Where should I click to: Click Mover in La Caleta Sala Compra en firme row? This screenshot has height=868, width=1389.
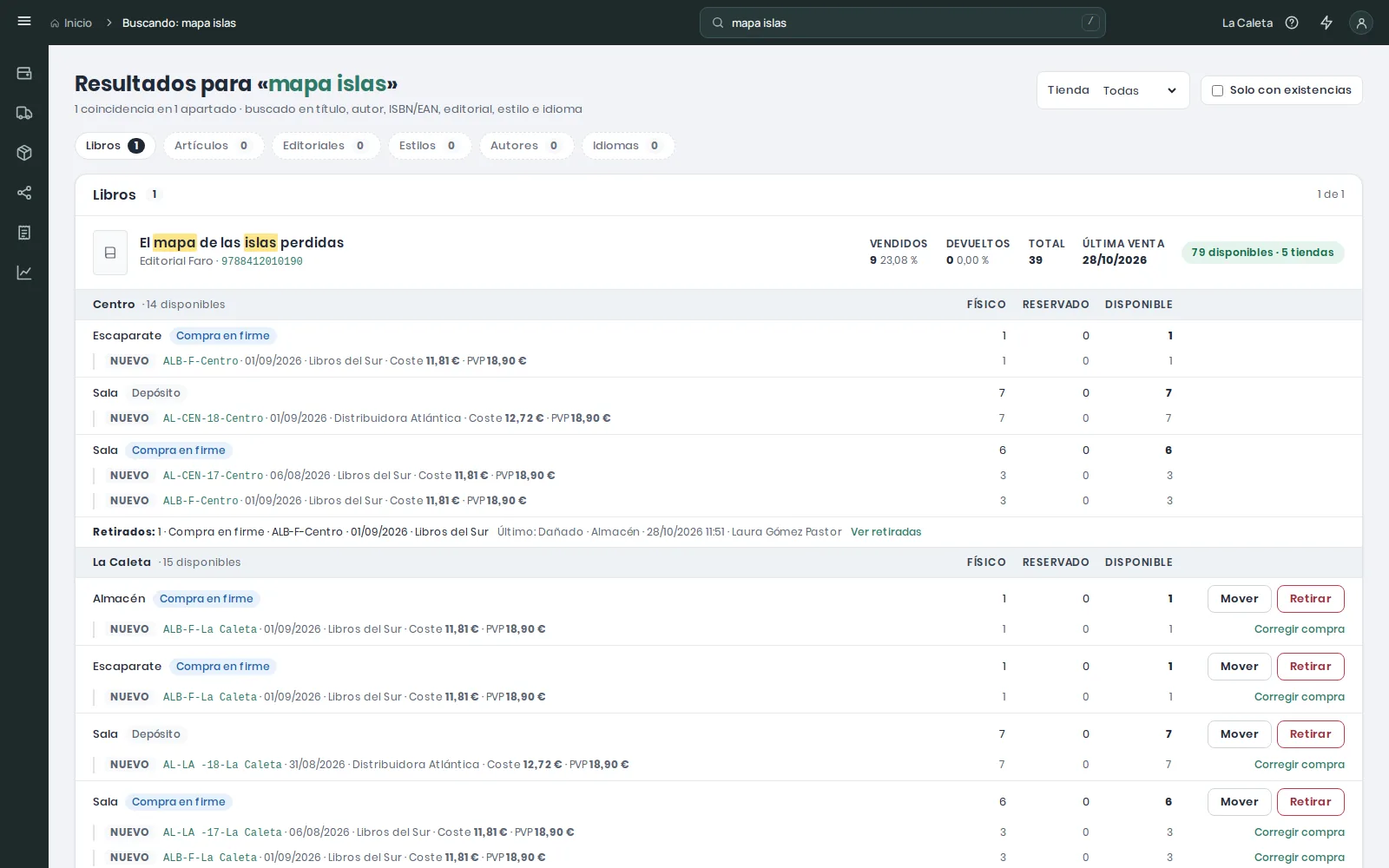pos(1239,802)
